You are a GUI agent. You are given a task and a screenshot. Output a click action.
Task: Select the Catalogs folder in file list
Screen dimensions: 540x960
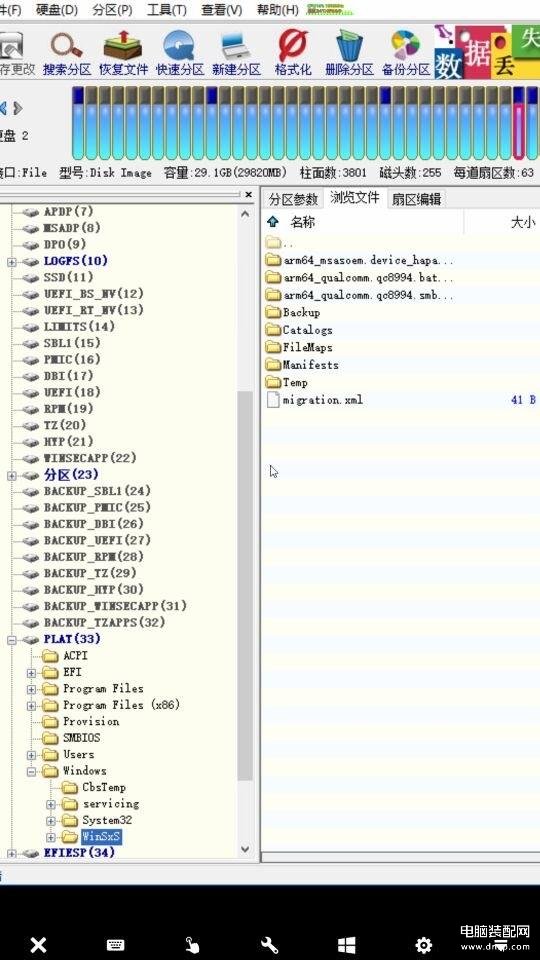coord(300,330)
